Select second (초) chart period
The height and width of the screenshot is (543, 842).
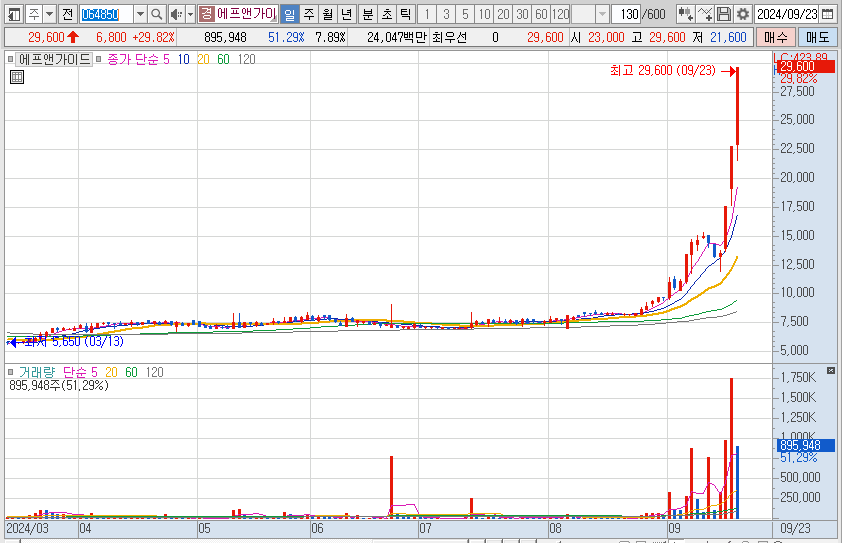[x=387, y=14]
